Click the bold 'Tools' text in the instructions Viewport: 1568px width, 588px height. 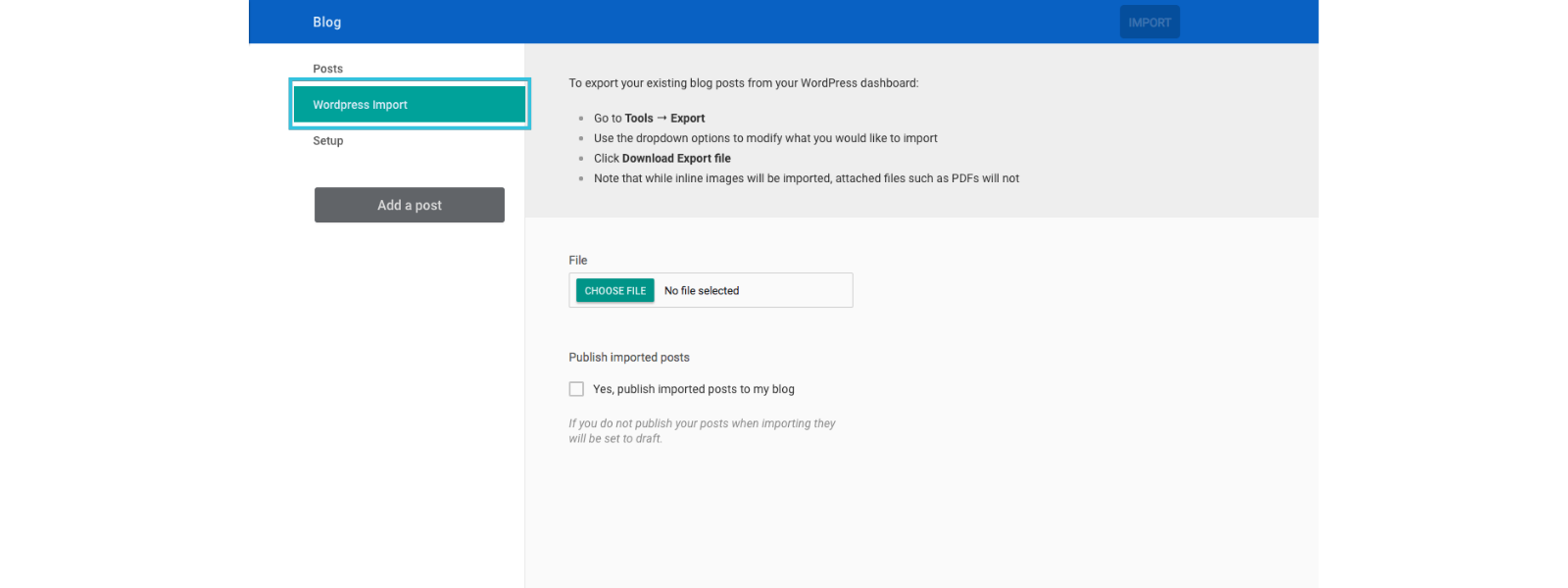(x=639, y=119)
